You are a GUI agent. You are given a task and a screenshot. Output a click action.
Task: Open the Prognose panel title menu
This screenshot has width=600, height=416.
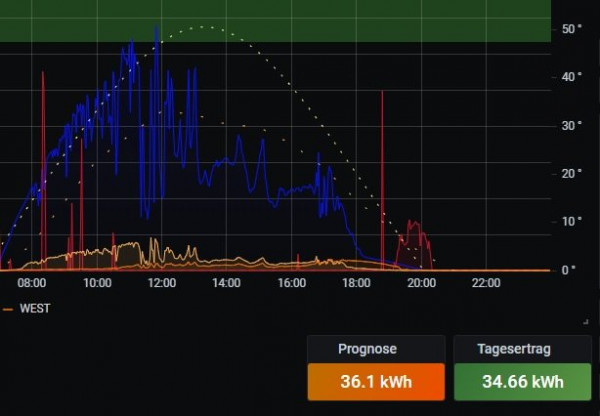pyautogui.click(x=369, y=349)
